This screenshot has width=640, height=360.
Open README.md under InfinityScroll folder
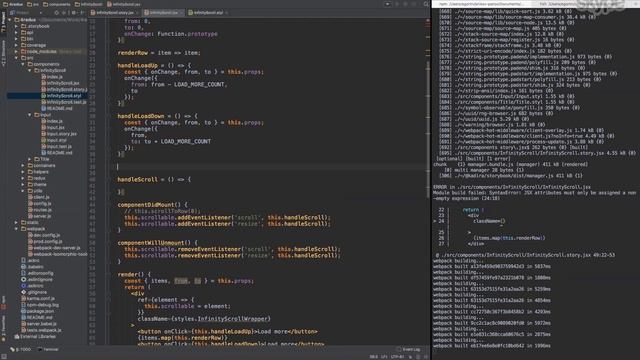(56, 108)
